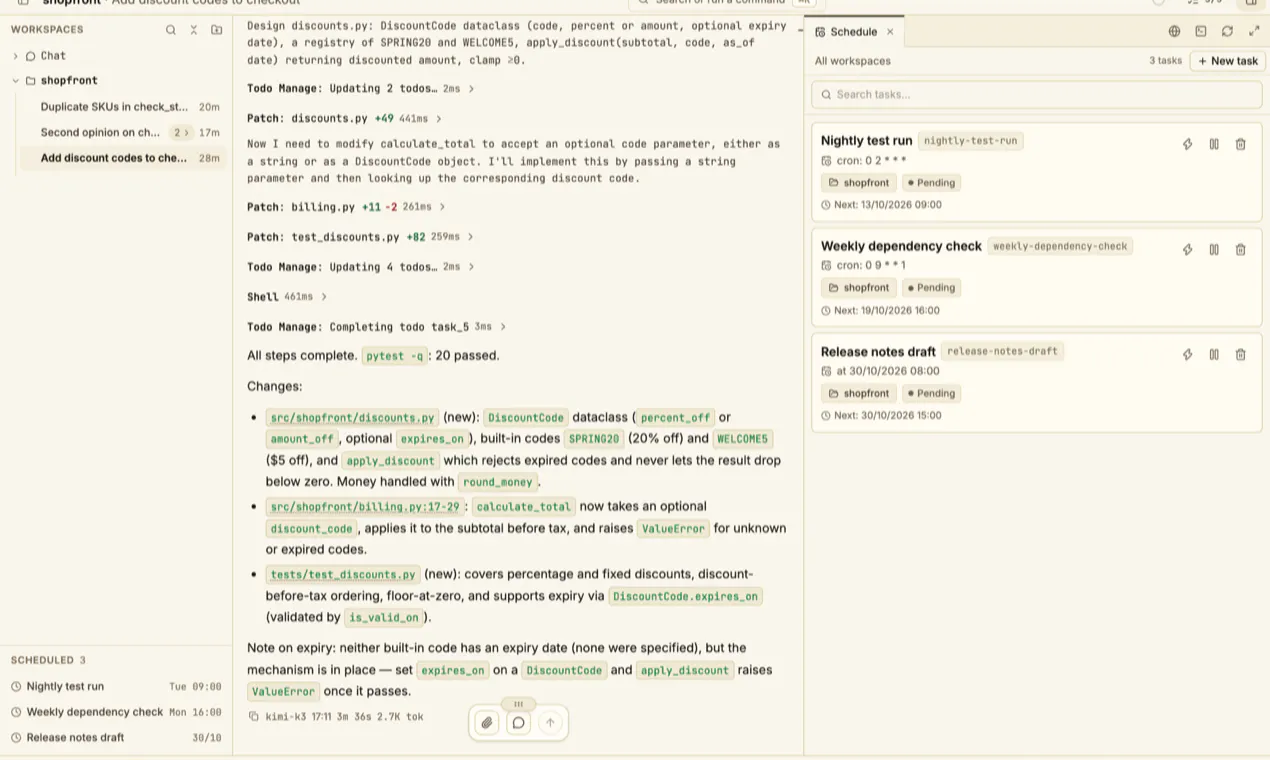
Task: Delete the Release notes draft task
Action: pyautogui.click(x=1240, y=354)
